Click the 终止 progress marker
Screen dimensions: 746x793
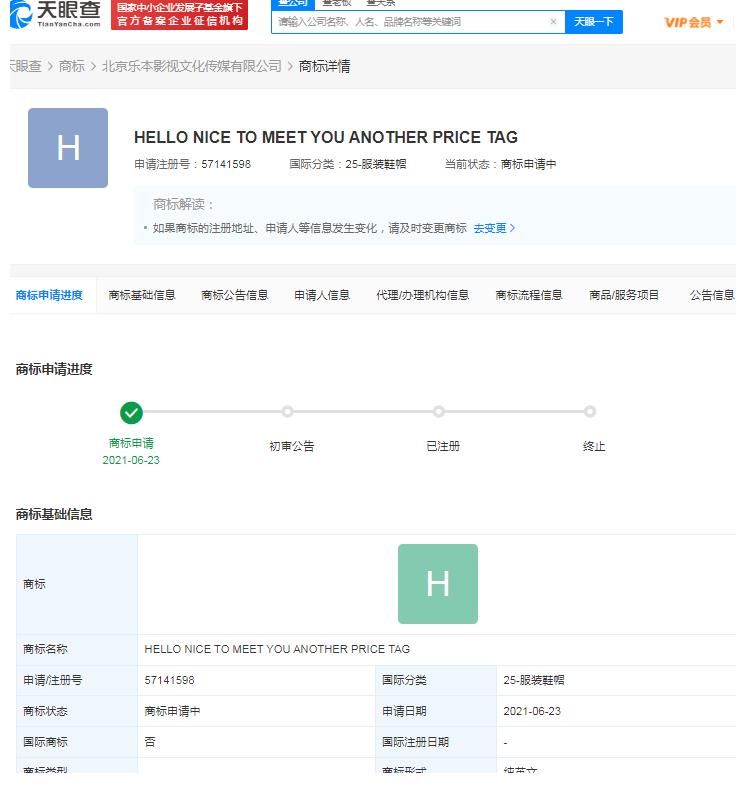[590, 412]
